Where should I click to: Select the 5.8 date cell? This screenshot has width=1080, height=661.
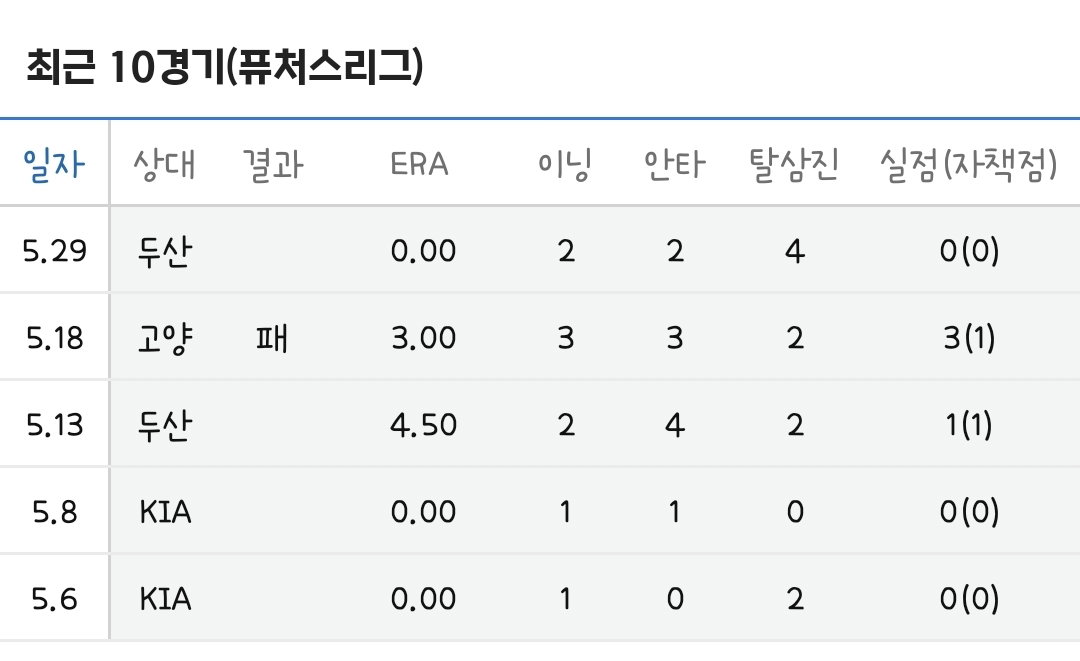point(55,512)
